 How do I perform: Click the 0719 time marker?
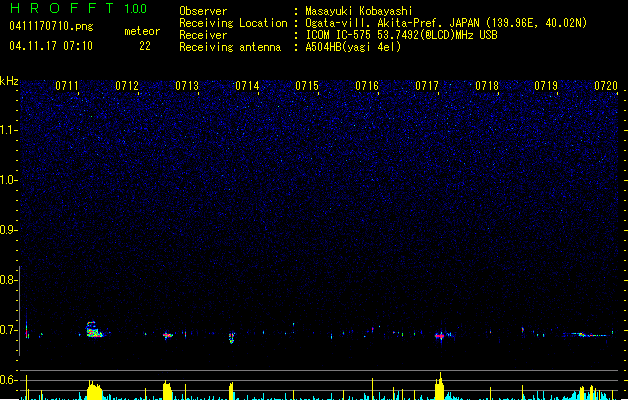546,86
